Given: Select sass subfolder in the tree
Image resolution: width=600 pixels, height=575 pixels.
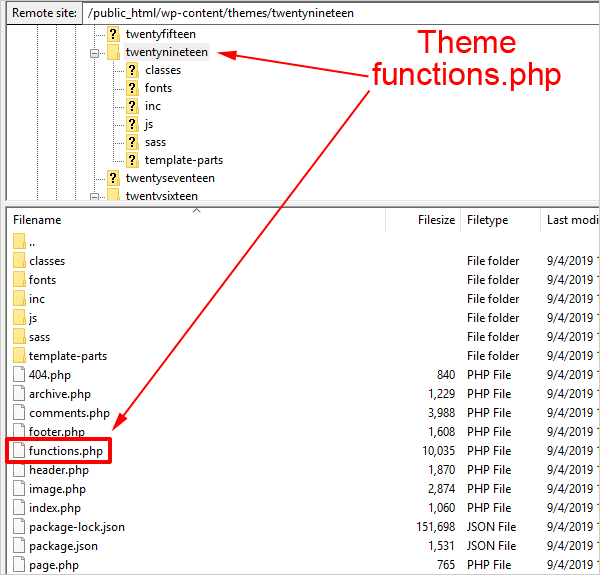Looking at the screenshot, I should [x=155, y=142].
